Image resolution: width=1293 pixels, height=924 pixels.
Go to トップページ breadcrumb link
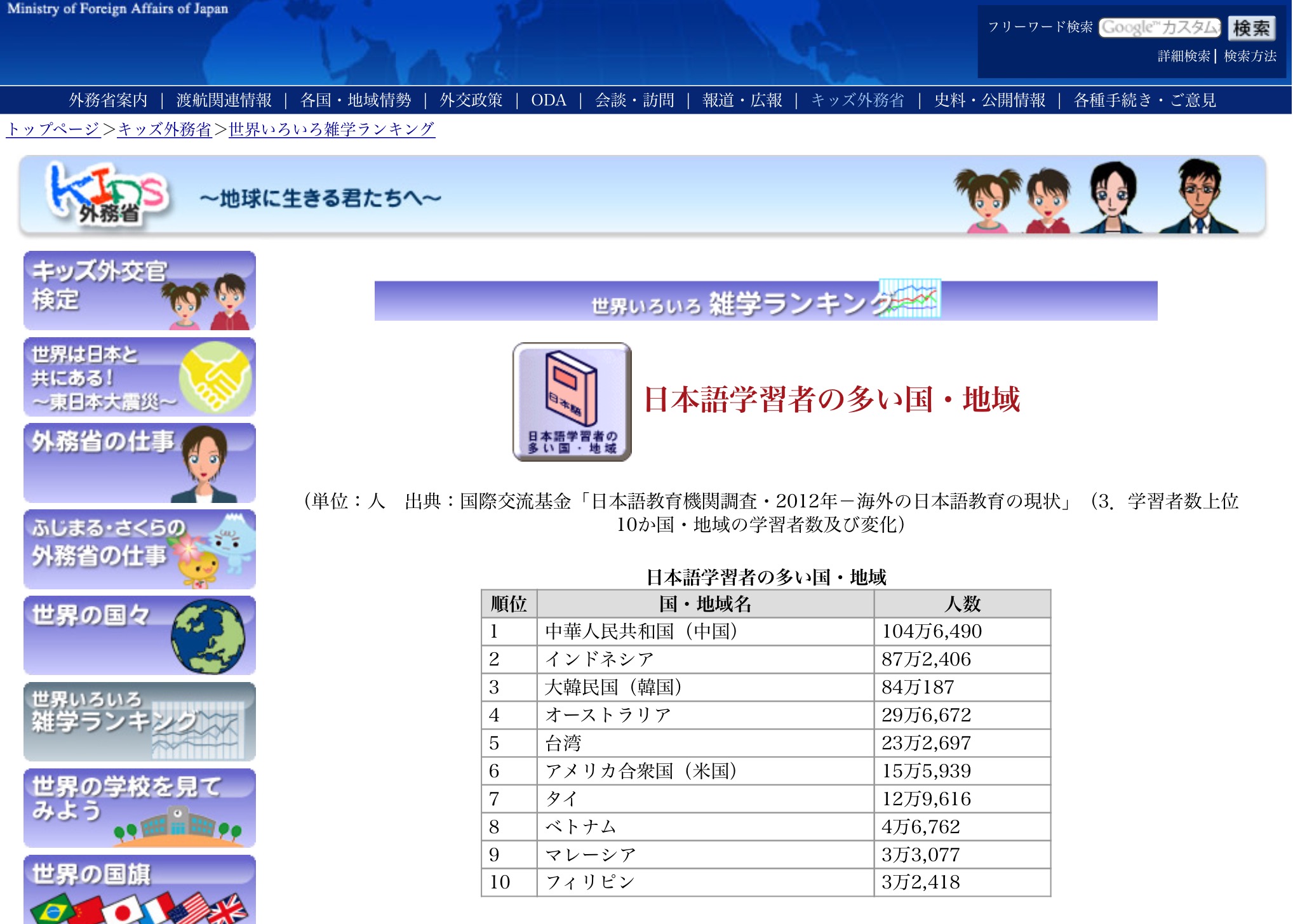53,130
